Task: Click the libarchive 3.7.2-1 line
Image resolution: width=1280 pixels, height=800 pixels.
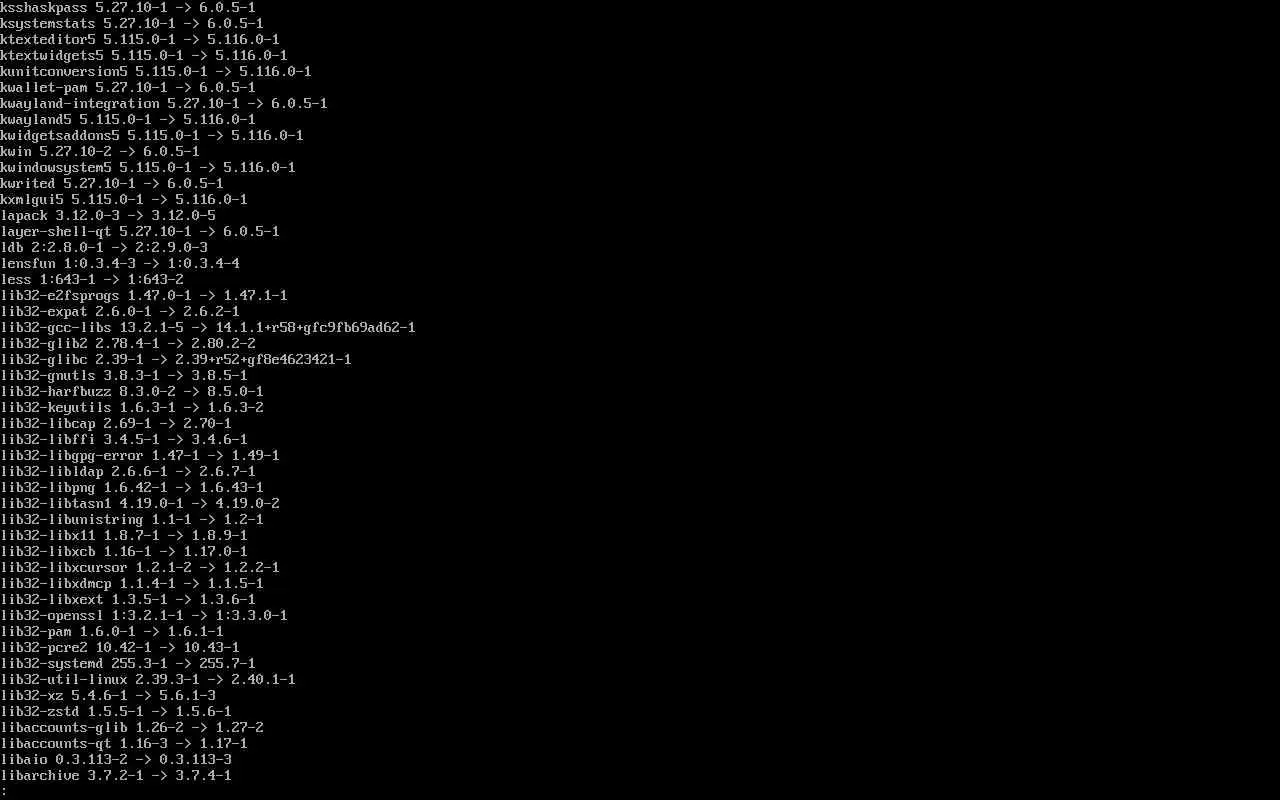Action: (116, 775)
